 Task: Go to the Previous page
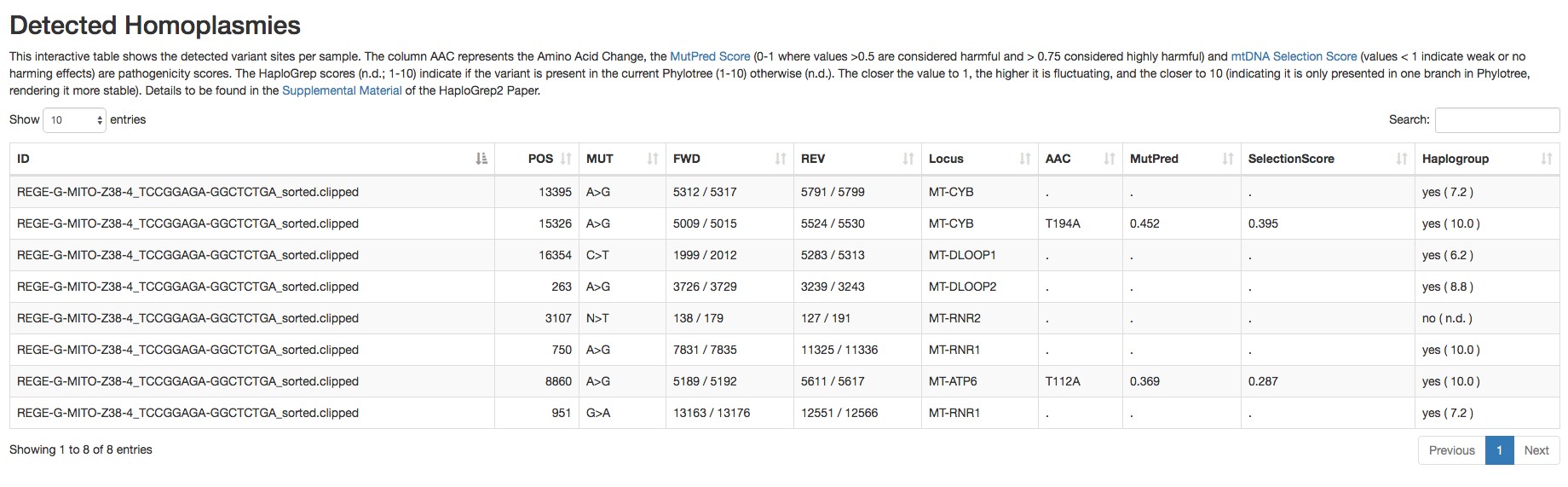click(x=1451, y=450)
